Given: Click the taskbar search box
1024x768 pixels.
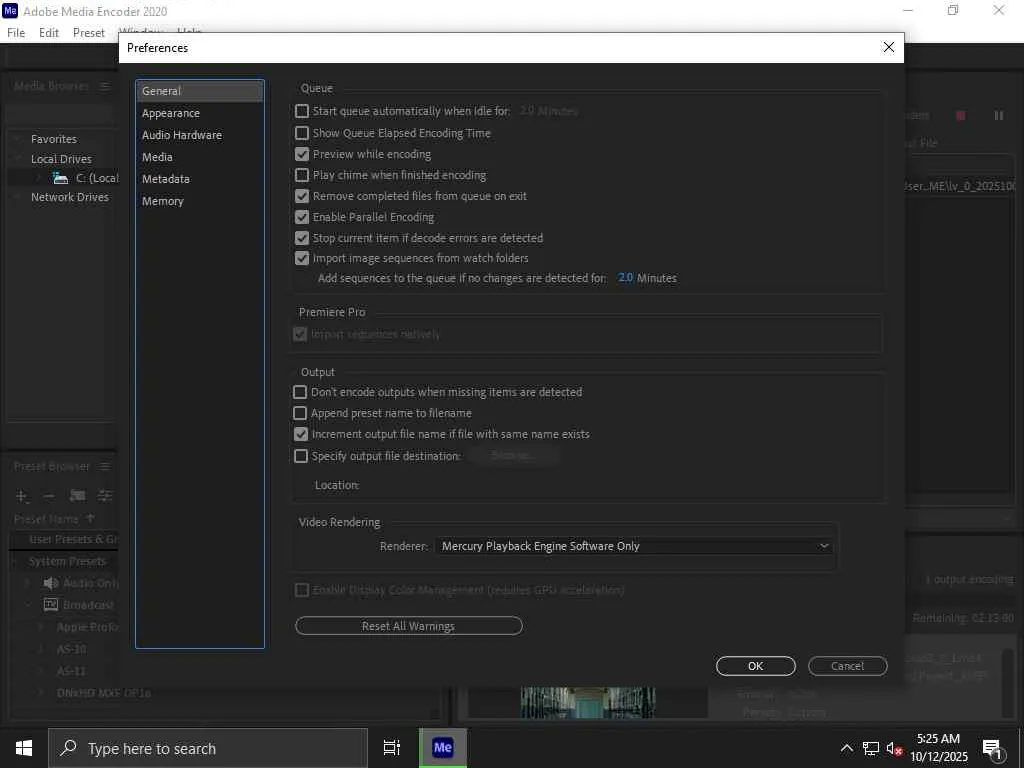Looking at the screenshot, I should coord(208,748).
